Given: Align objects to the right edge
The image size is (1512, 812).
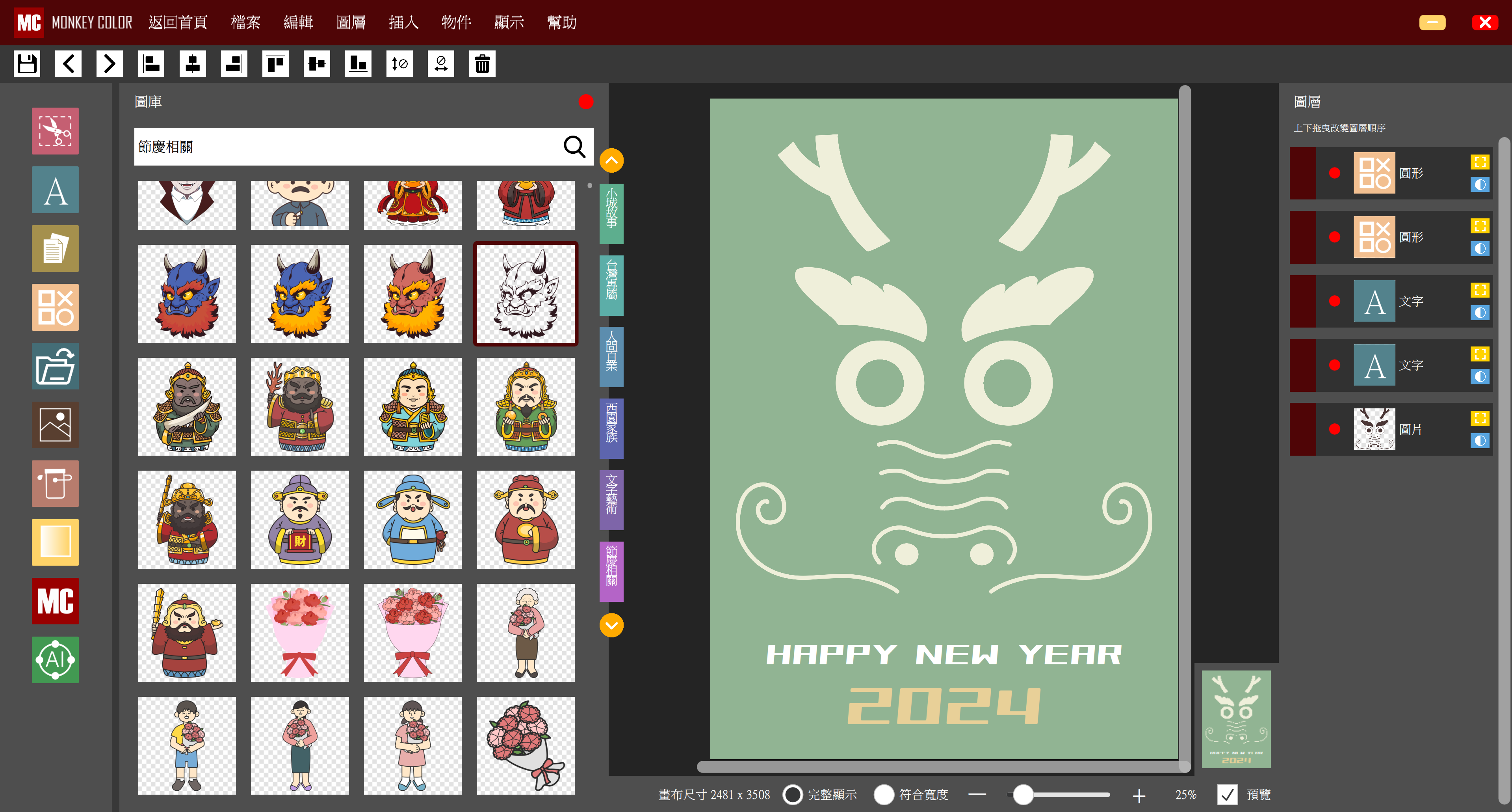Looking at the screenshot, I should (x=234, y=63).
